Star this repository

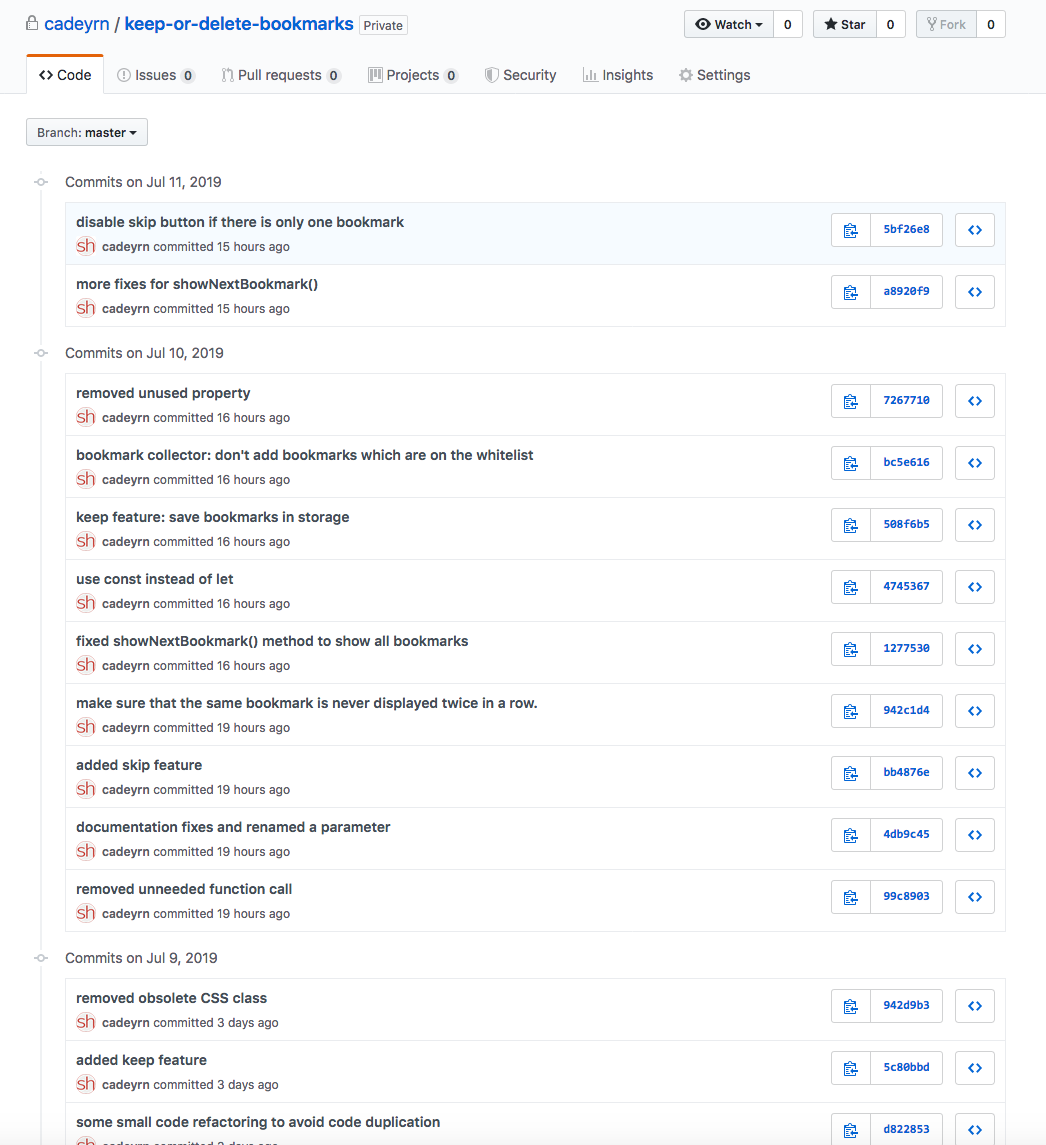[x=845, y=25]
